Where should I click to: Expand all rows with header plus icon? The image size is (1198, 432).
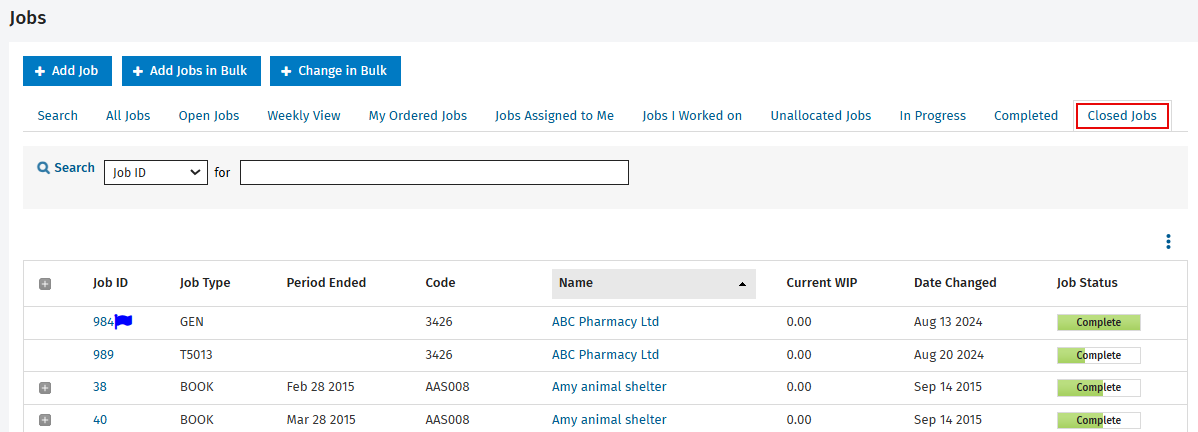pos(44,284)
